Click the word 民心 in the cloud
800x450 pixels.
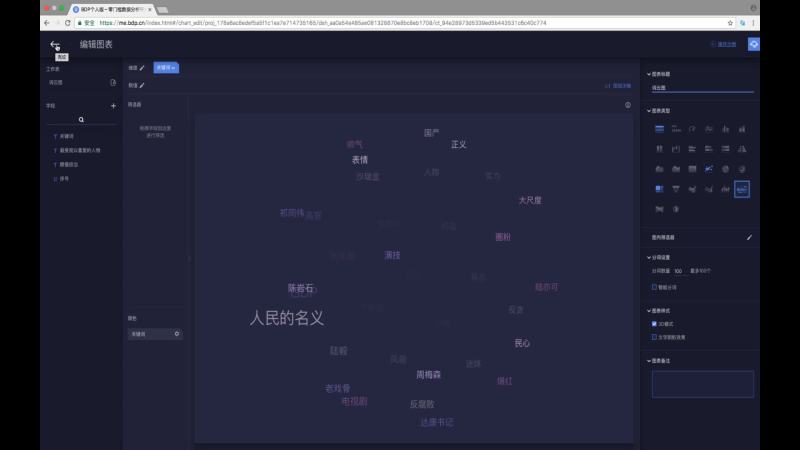pos(522,343)
